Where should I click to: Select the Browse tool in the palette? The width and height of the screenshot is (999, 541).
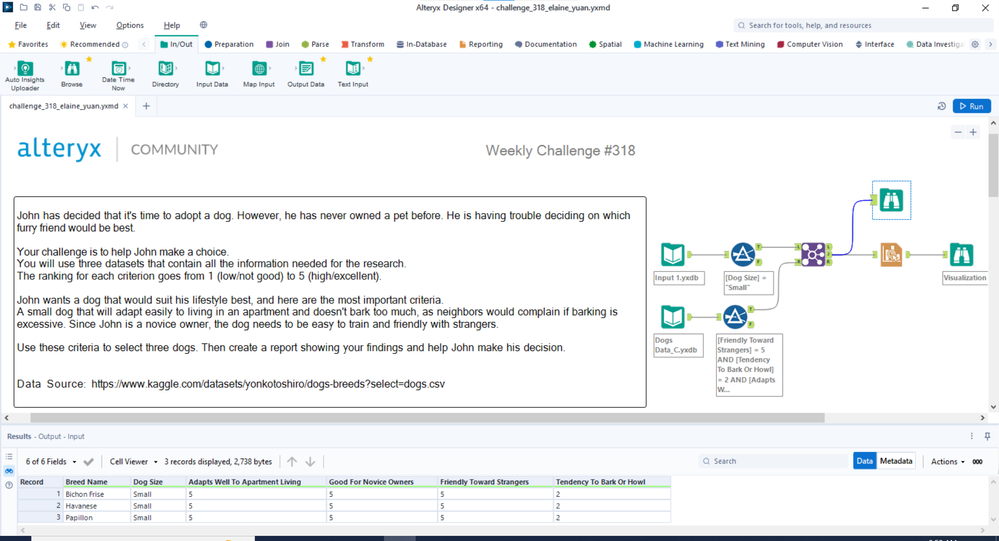(x=72, y=68)
